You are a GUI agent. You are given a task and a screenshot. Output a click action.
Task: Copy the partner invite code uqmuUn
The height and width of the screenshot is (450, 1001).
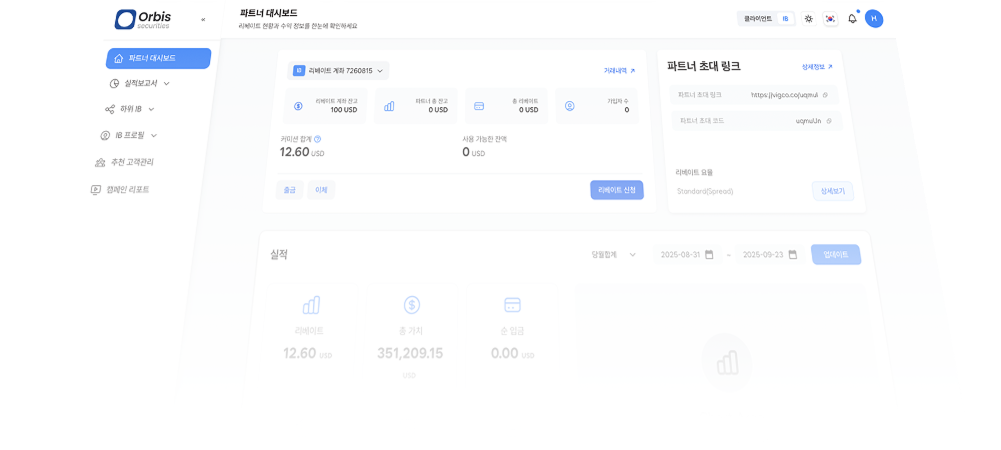[x=829, y=121]
